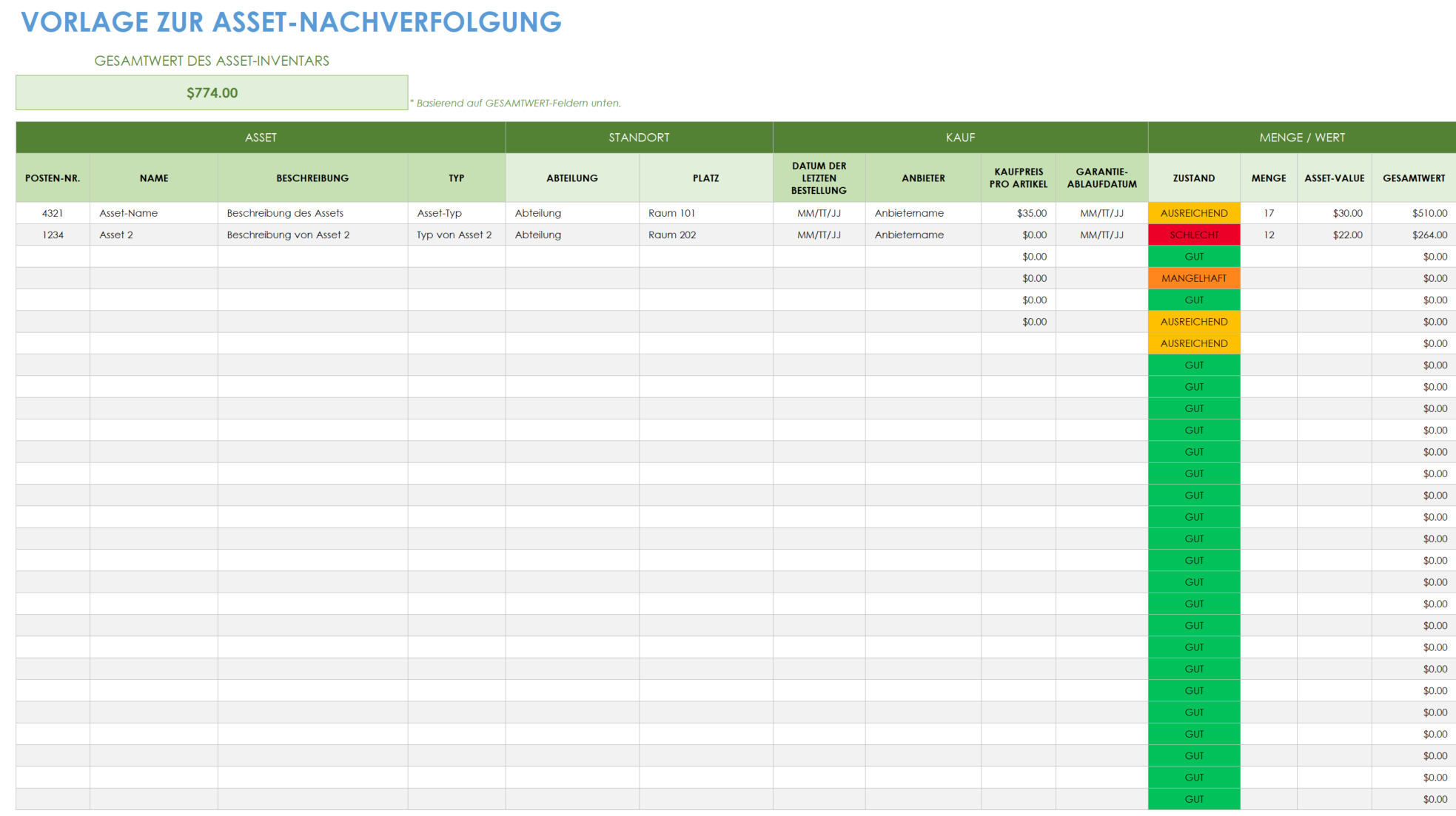
Task: Click the Garantie-Ablaufdatum header
Action: 1101,178
